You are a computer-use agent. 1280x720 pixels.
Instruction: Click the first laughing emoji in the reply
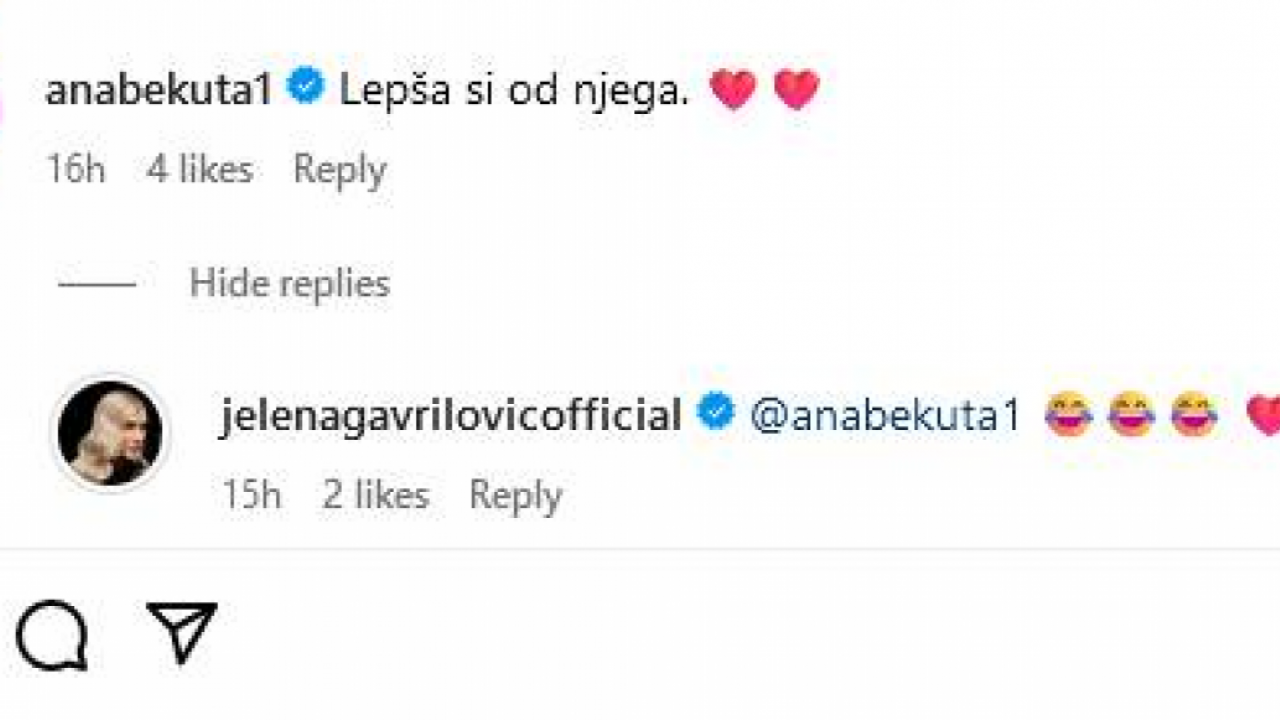pyautogui.click(x=1068, y=414)
